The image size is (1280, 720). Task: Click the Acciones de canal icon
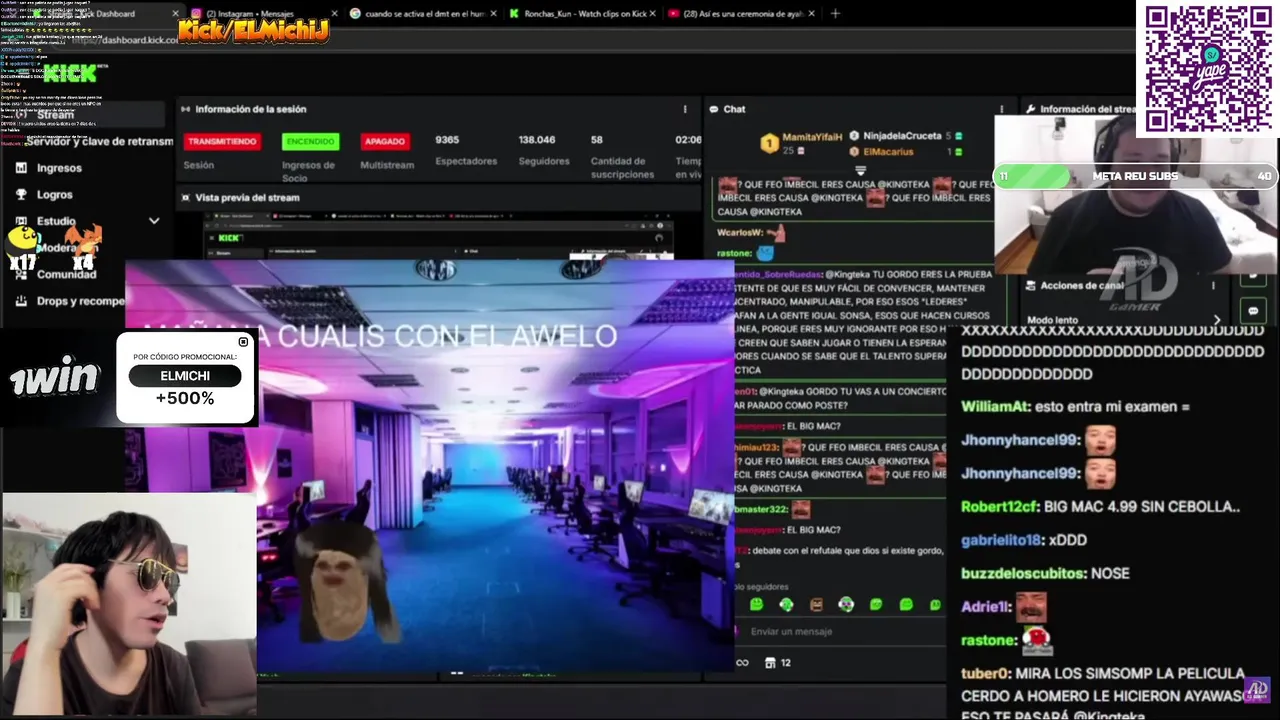pyautogui.click(x=1030, y=286)
